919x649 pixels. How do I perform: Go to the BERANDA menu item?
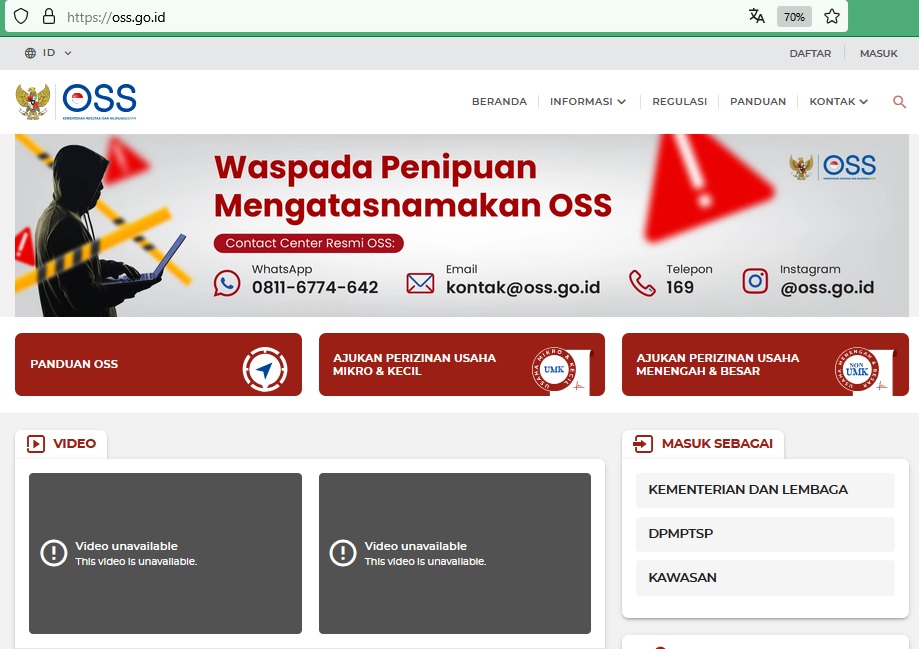tap(499, 101)
